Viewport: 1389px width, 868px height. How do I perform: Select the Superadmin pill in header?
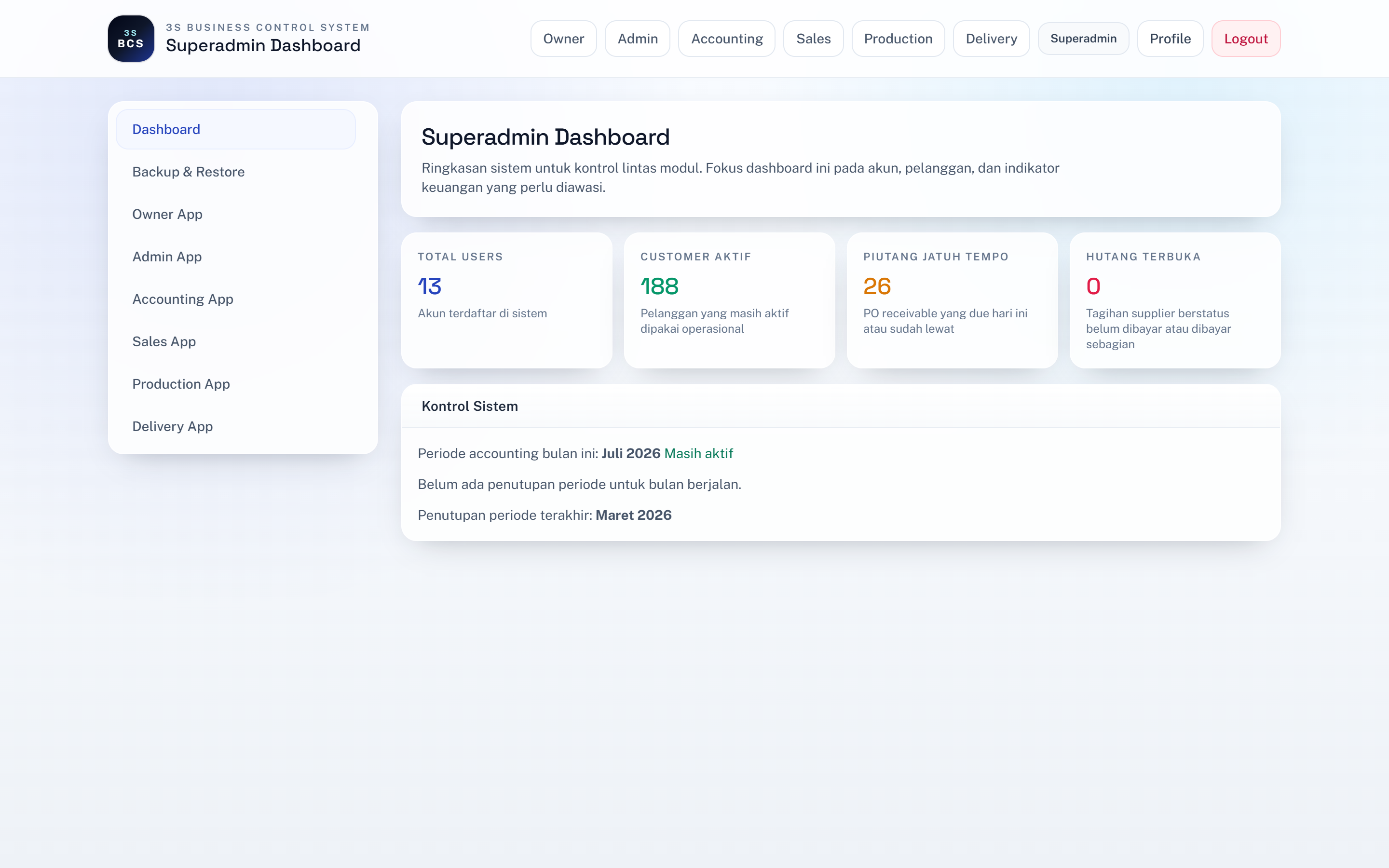1083,39
